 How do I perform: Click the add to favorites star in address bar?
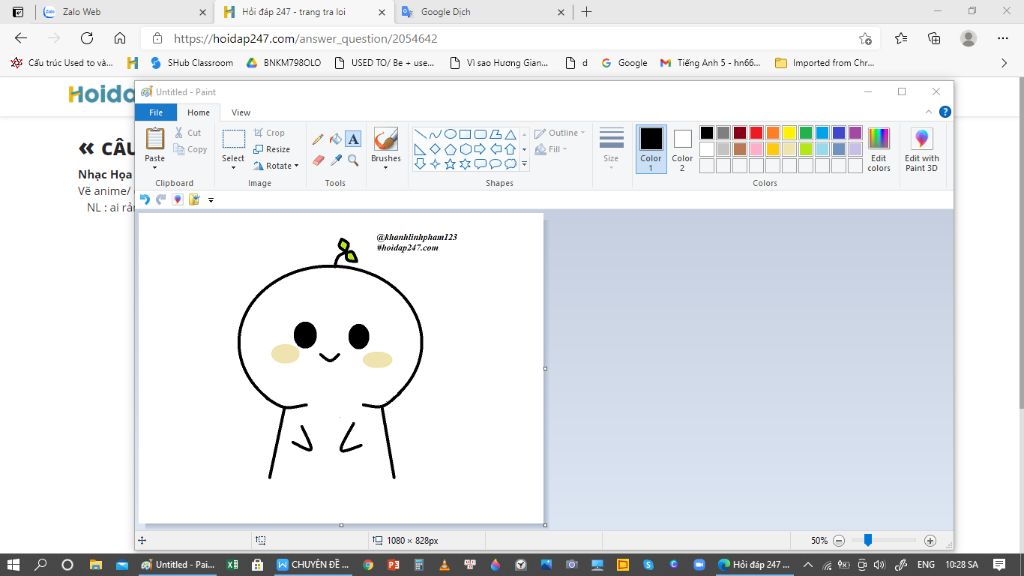coord(865,39)
